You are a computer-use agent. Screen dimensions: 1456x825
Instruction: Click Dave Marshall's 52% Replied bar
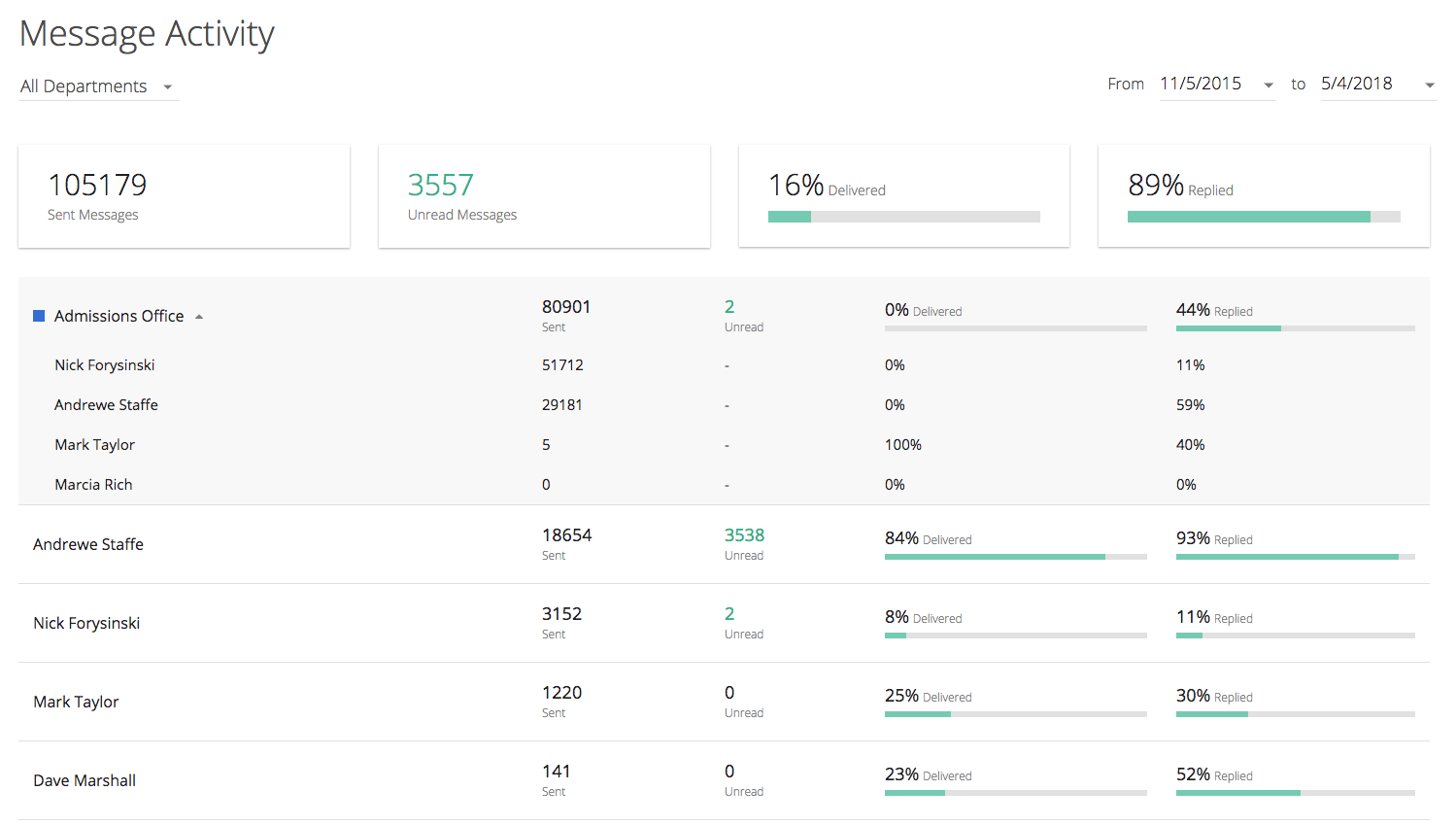coord(1295,793)
